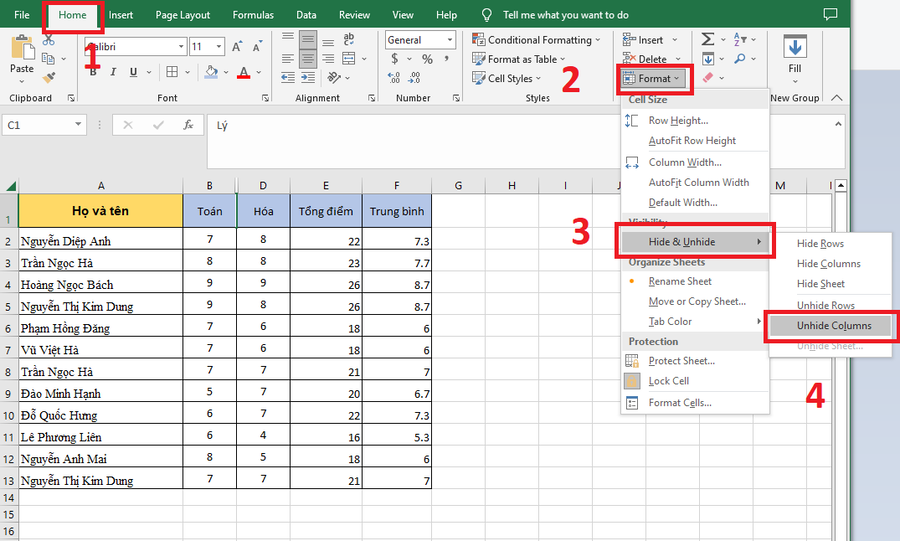Apply the Fill Color bucket
The image size is (900, 541).
tap(211, 72)
